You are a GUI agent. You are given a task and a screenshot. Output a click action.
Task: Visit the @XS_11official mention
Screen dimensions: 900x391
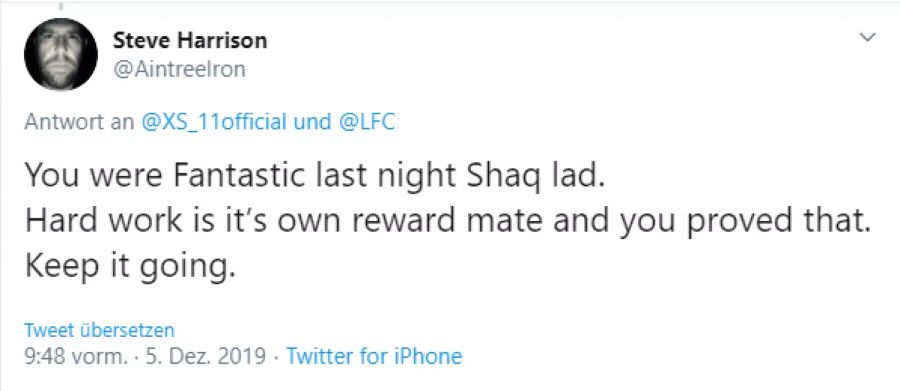(x=213, y=122)
